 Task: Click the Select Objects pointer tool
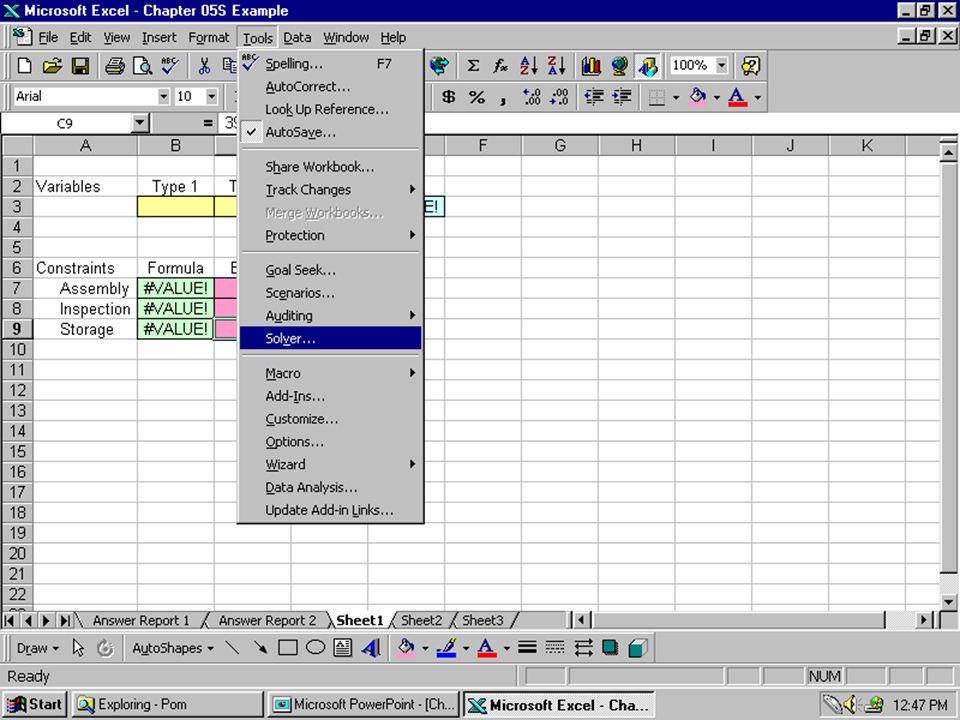[x=78, y=648]
